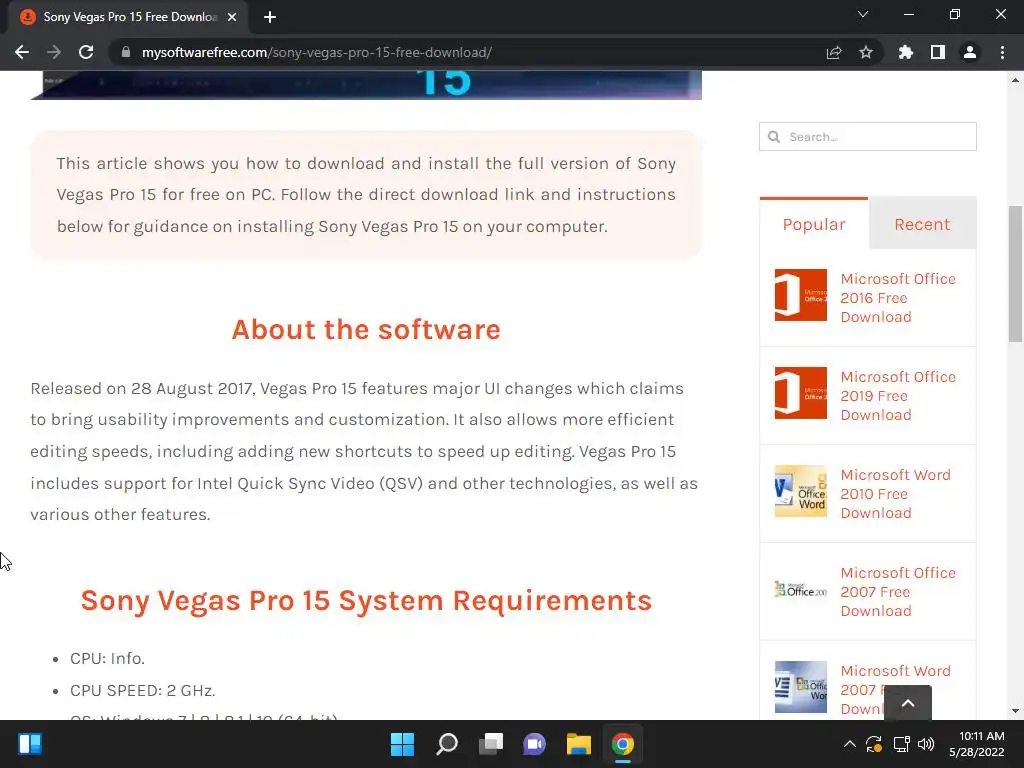Click the scrollbar up arrow
Image resolution: width=1024 pixels, height=768 pixels.
pyautogui.click(x=1015, y=80)
